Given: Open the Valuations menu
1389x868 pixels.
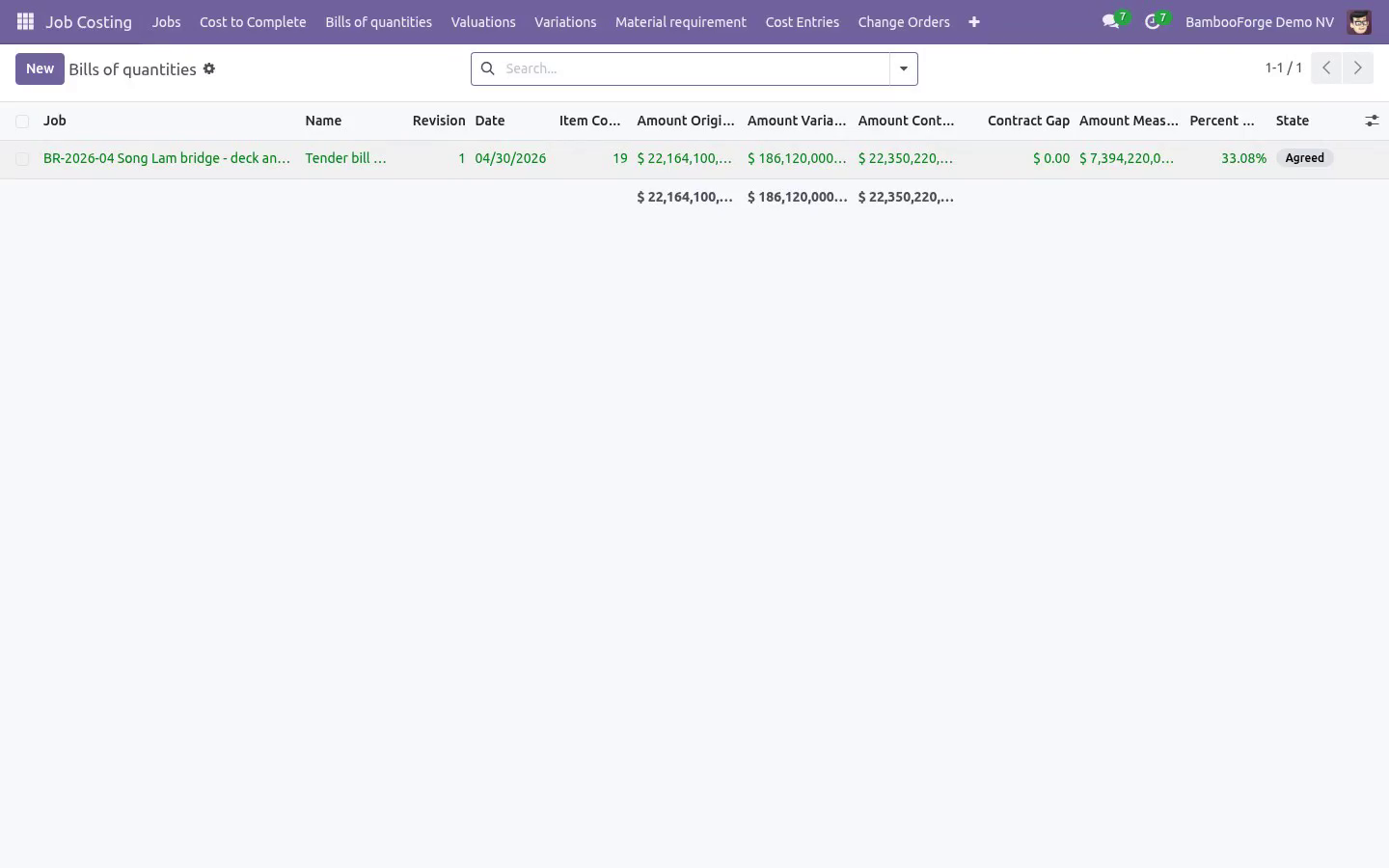Looking at the screenshot, I should [x=483, y=21].
